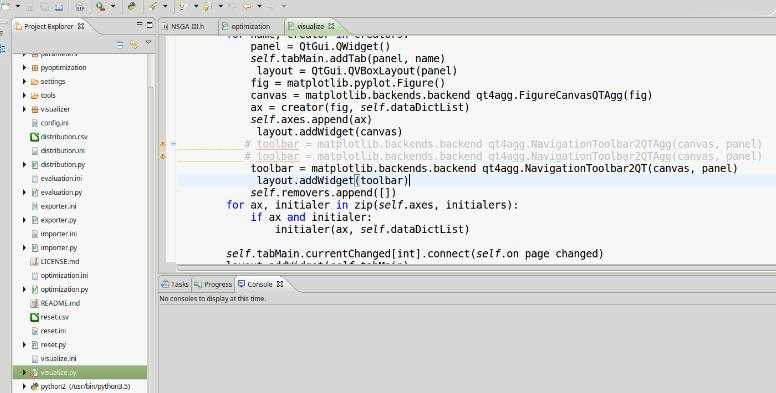Click the code line 'self.removers.append([])'
This screenshot has width=776, height=393.
coord(323,193)
